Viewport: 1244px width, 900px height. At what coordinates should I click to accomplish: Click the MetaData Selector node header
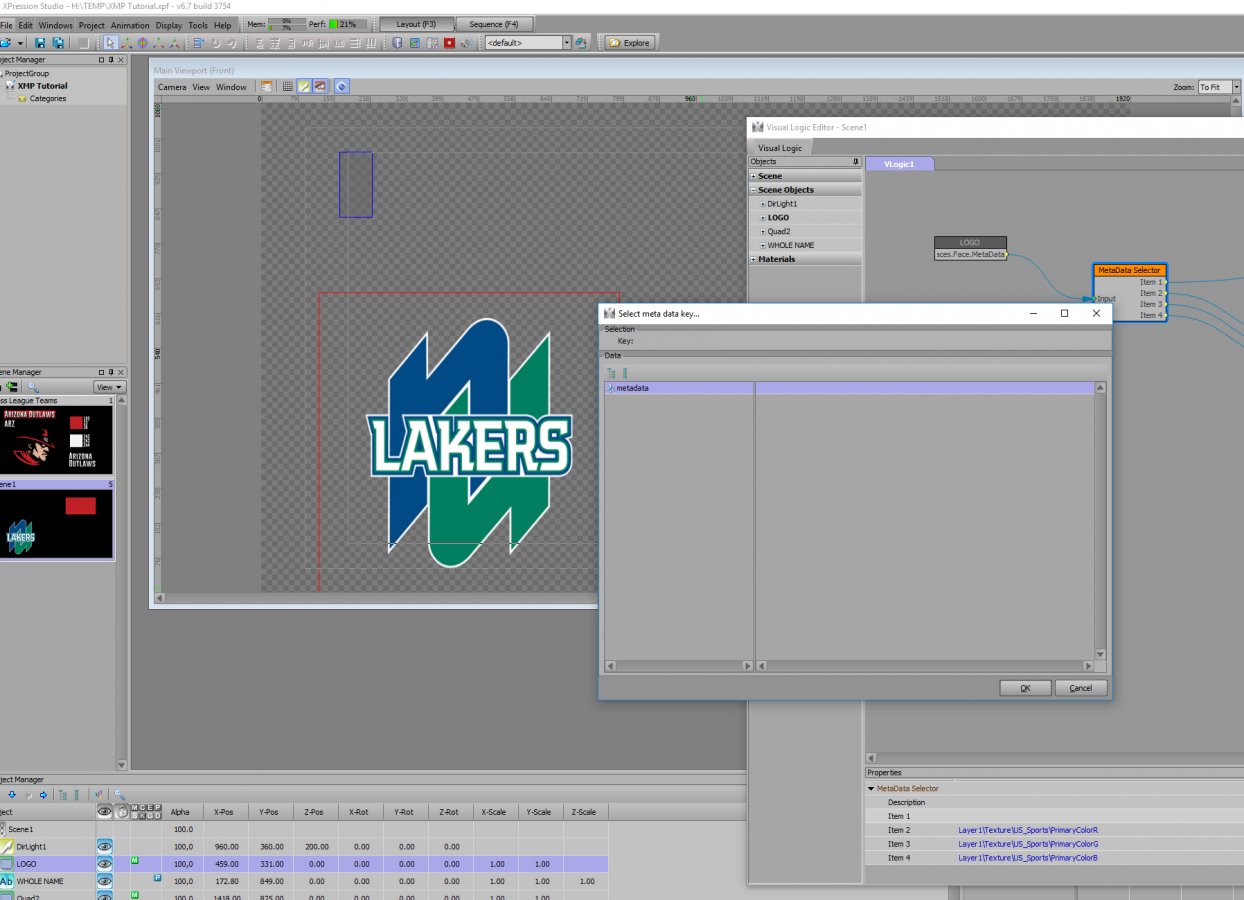1129,270
